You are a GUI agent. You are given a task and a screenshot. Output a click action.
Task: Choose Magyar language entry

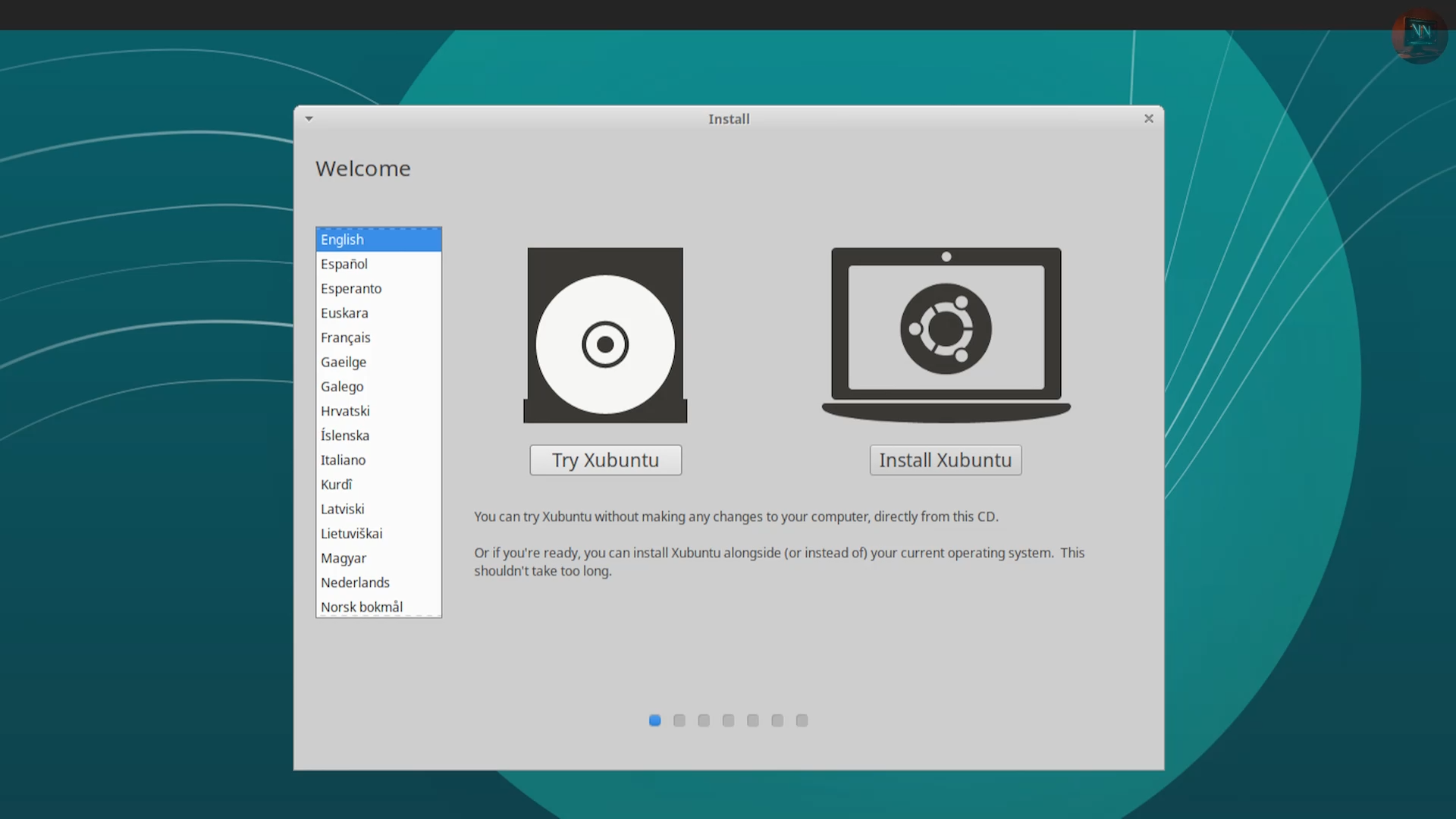[x=344, y=558]
